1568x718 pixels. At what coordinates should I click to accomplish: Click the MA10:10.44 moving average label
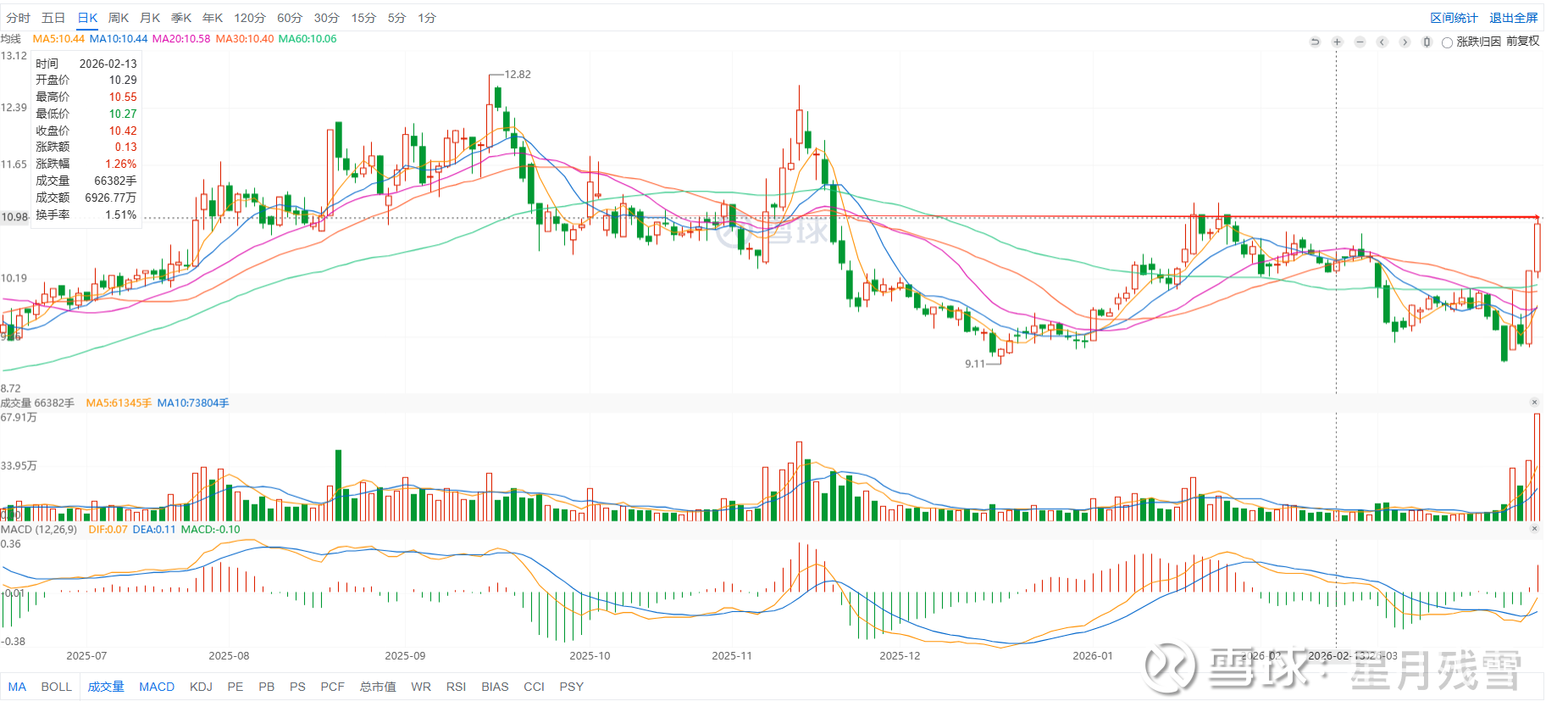click(119, 39)
